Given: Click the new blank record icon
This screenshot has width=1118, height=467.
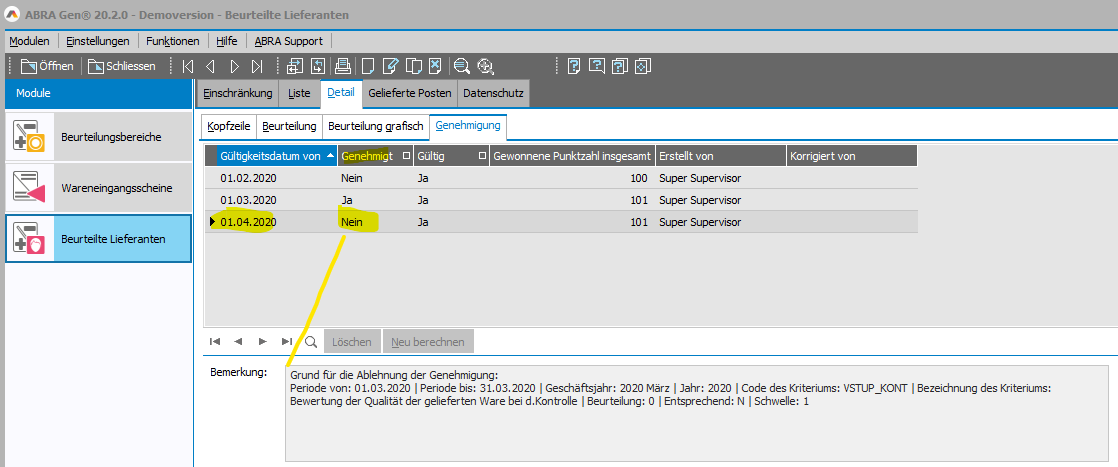Looking at the screenshot, I should 367,67.
